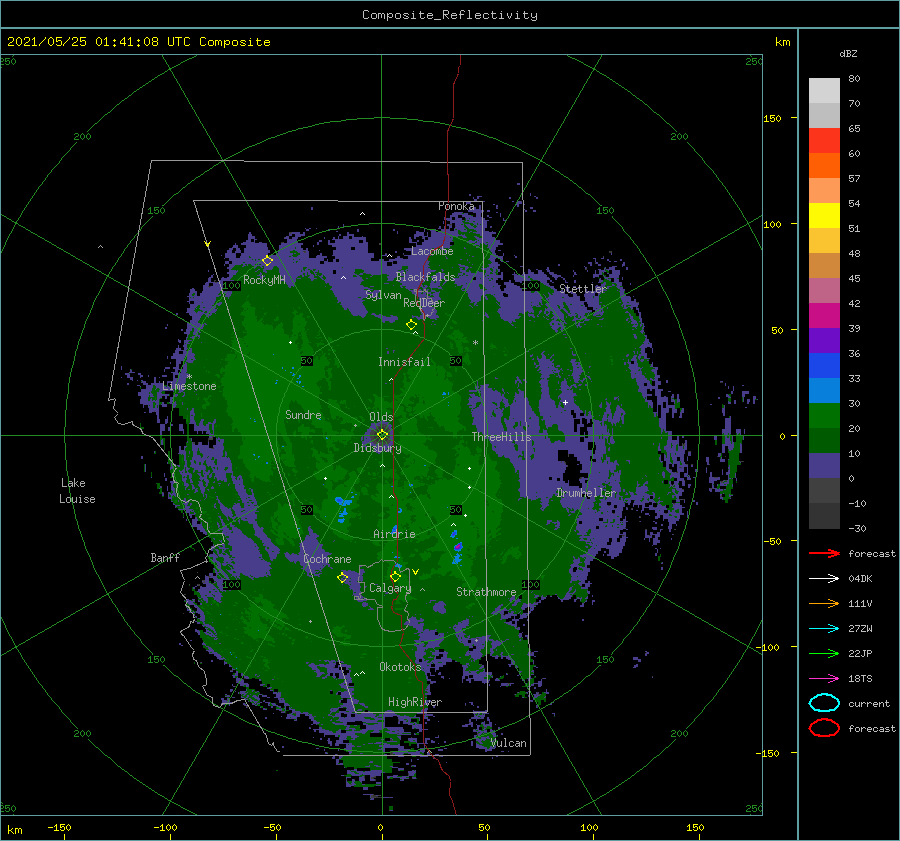Click the Drumheller city label
Viewport: 900px width, 841px height.
[586, 493]
